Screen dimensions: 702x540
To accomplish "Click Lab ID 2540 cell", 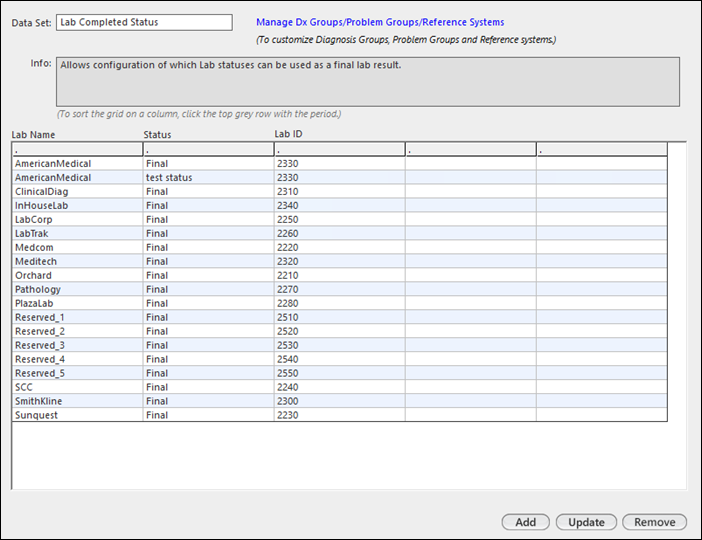I will (339, 359).
